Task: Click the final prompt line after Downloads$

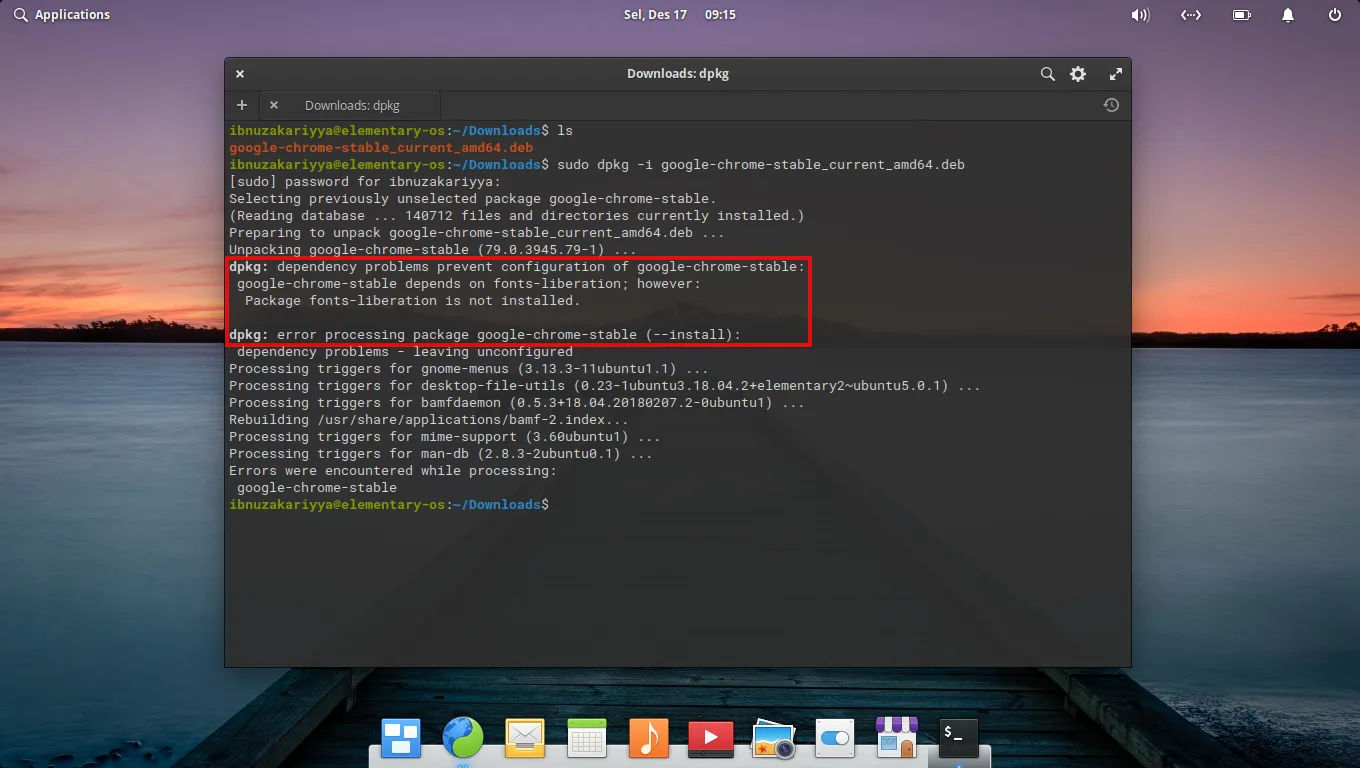Action: coord(389,505)
